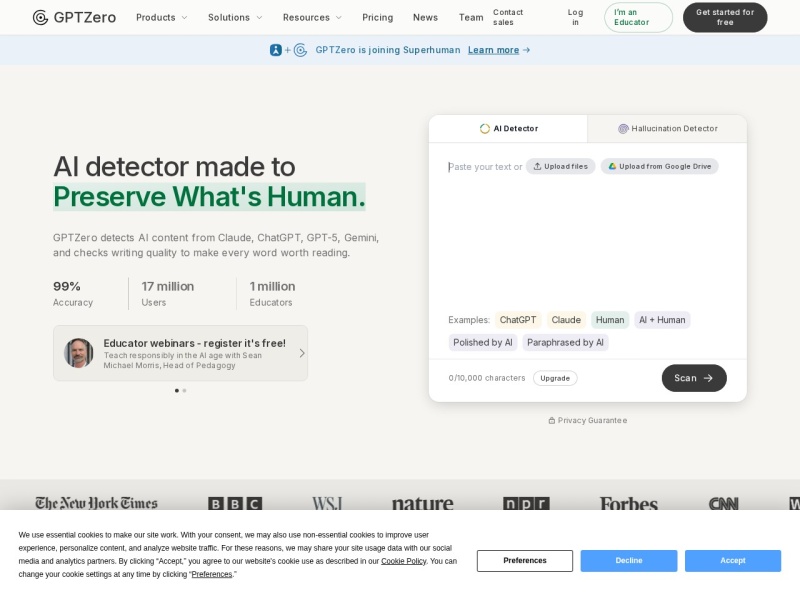Click the I'm an Educator button
This screenshot has width=800, height=600.
[x=638, y=17]
